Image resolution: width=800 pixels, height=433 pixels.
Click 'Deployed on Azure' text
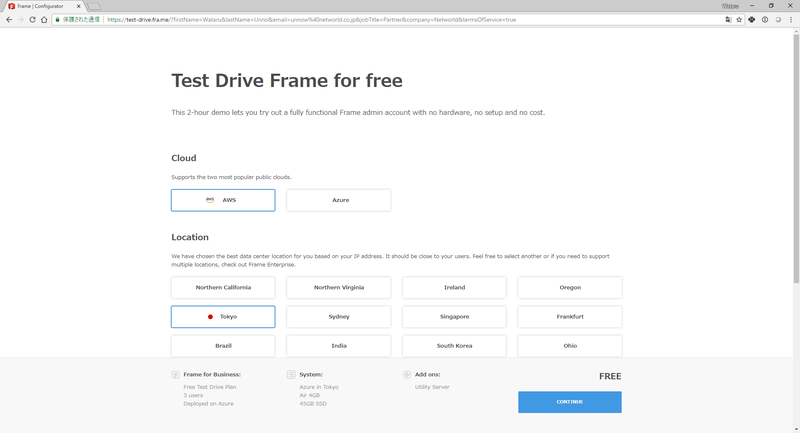pos(208,403)
